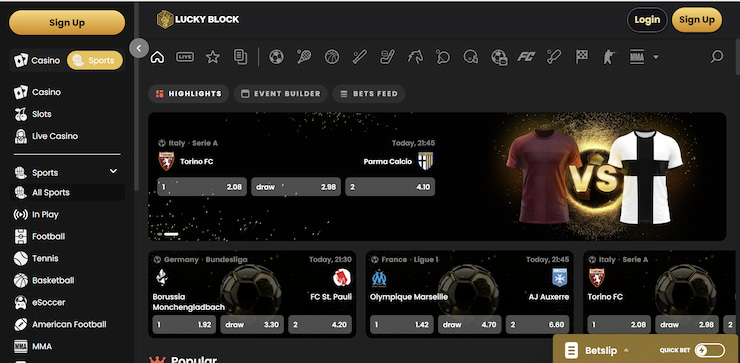
Task: Select the Event Builder tab
Action: click(x=281, y=93)
